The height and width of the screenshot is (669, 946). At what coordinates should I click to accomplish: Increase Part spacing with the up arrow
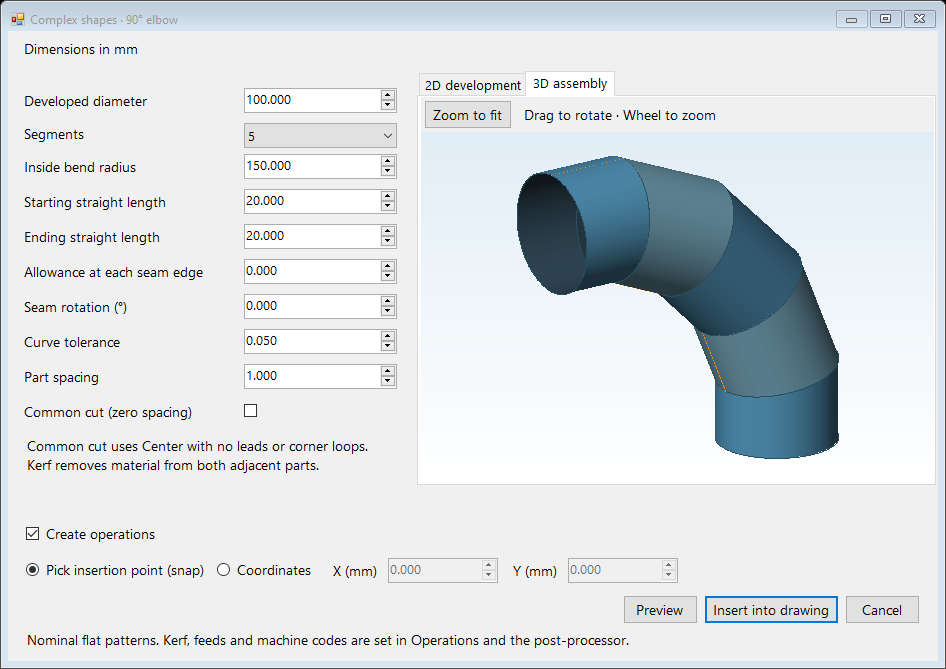coord(388,370)
